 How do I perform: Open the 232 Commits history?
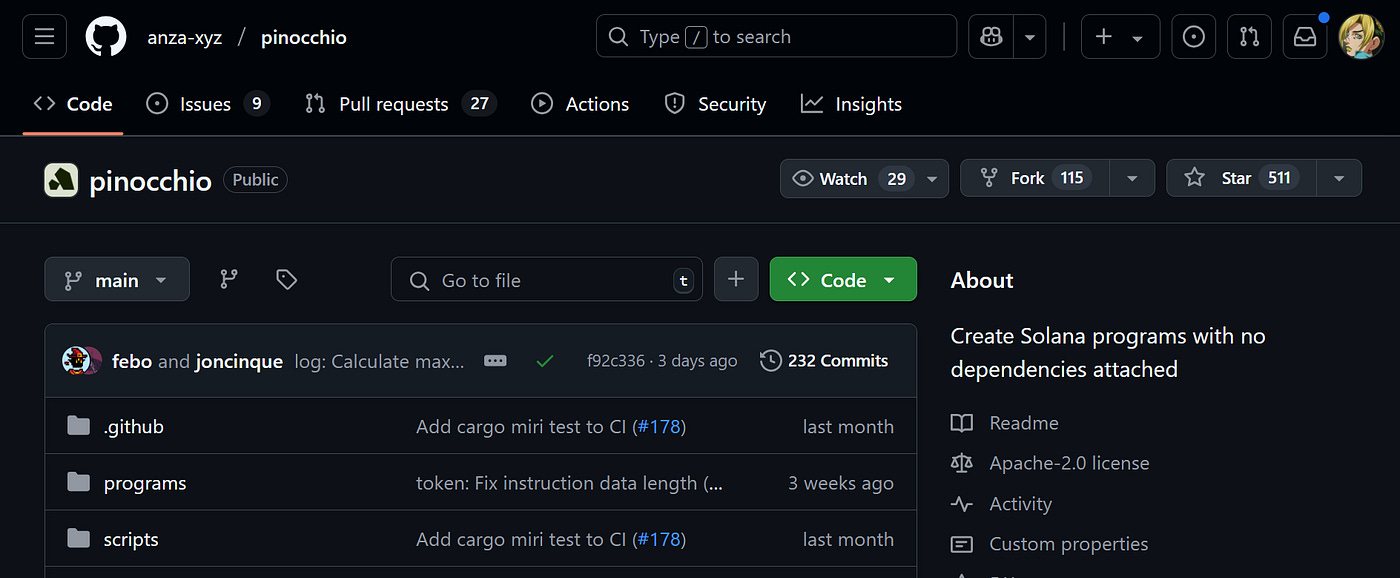coord(825,361)
